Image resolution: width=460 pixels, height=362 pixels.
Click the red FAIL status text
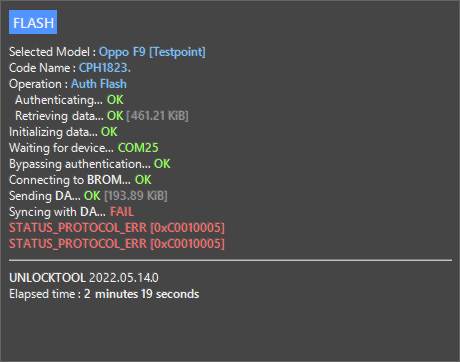122,212
